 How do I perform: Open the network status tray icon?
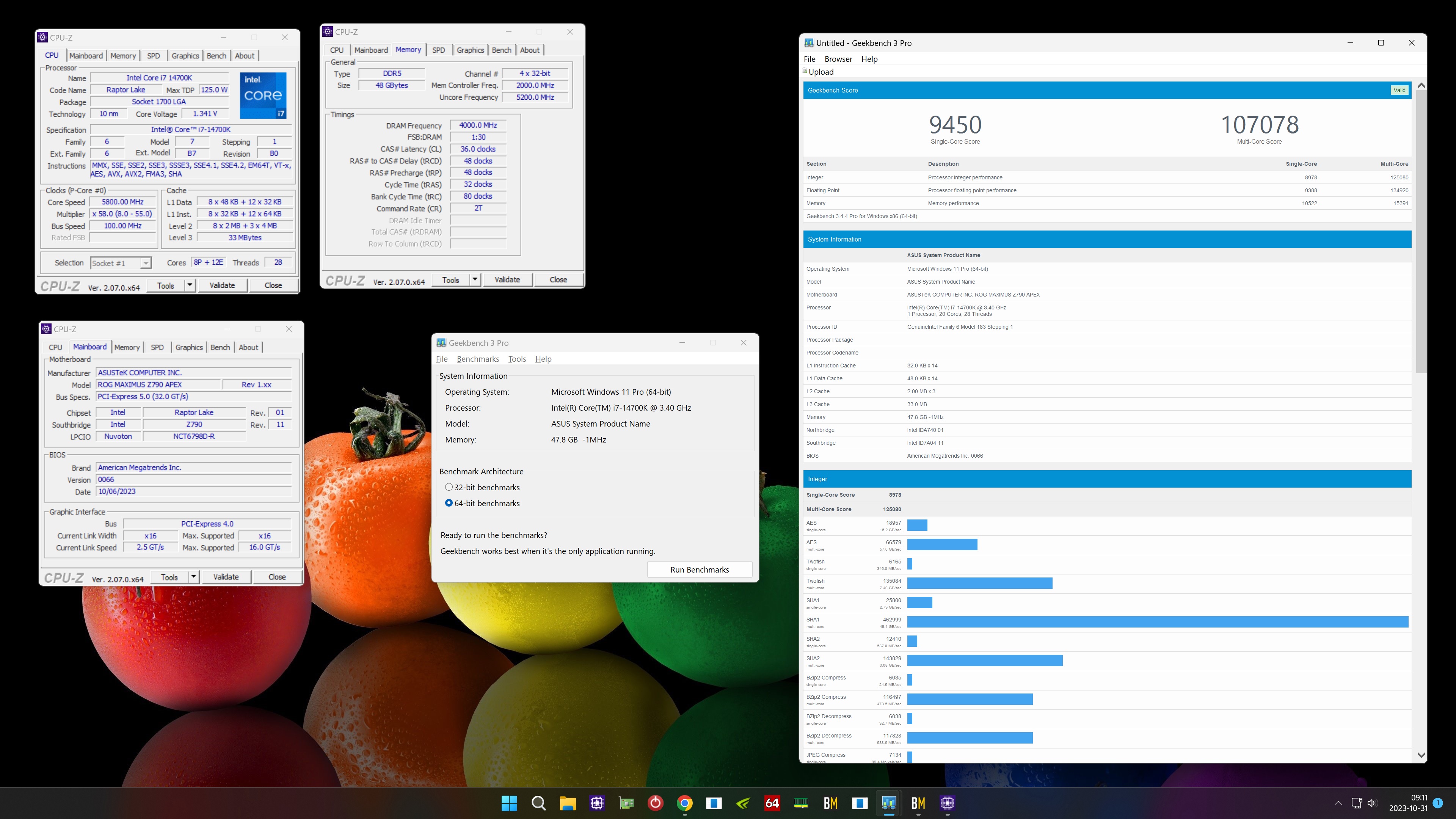tap(1357, 803)
